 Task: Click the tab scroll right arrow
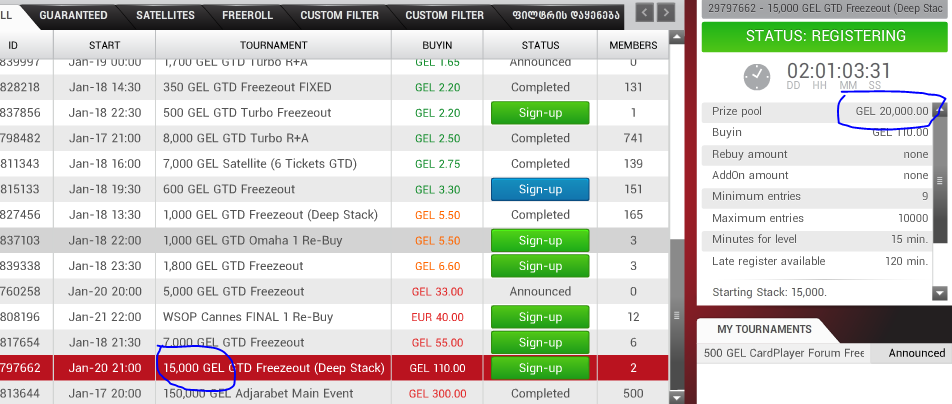[x=667, y=13]
